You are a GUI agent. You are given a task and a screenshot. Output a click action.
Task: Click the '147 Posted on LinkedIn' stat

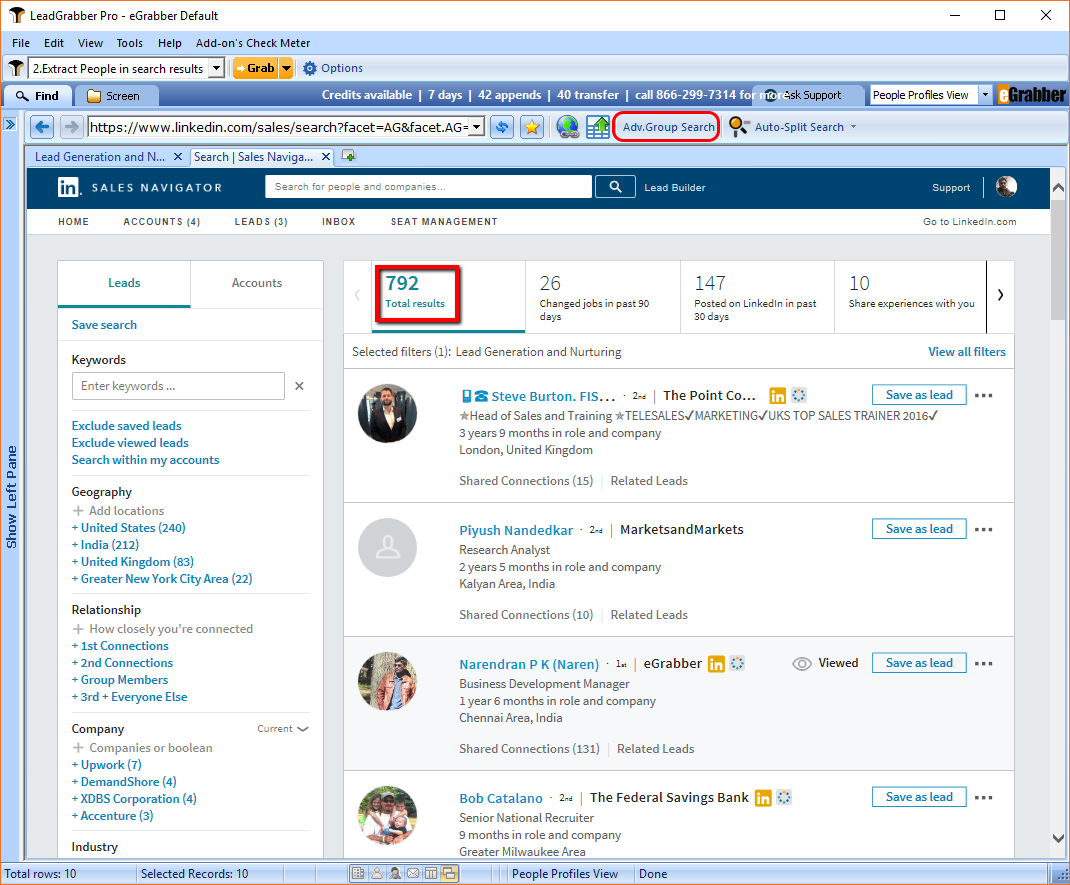pyautogui.click(x=757, y=297)
